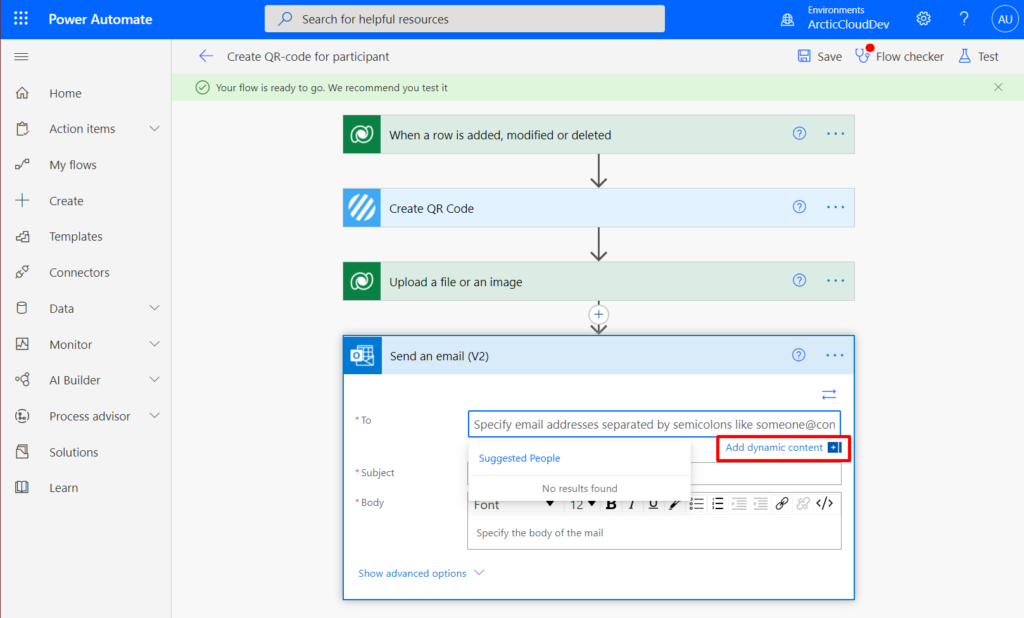Select the row added trigger step
Image resolution: width=1024 pixels, height=618 pixels.
(x=598, y=135)
